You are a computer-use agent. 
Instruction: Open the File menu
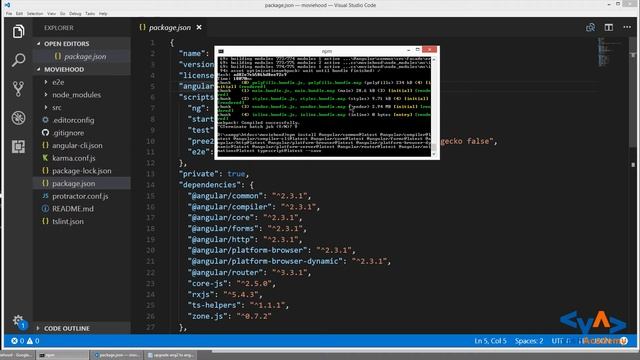(x=9, y=13)
